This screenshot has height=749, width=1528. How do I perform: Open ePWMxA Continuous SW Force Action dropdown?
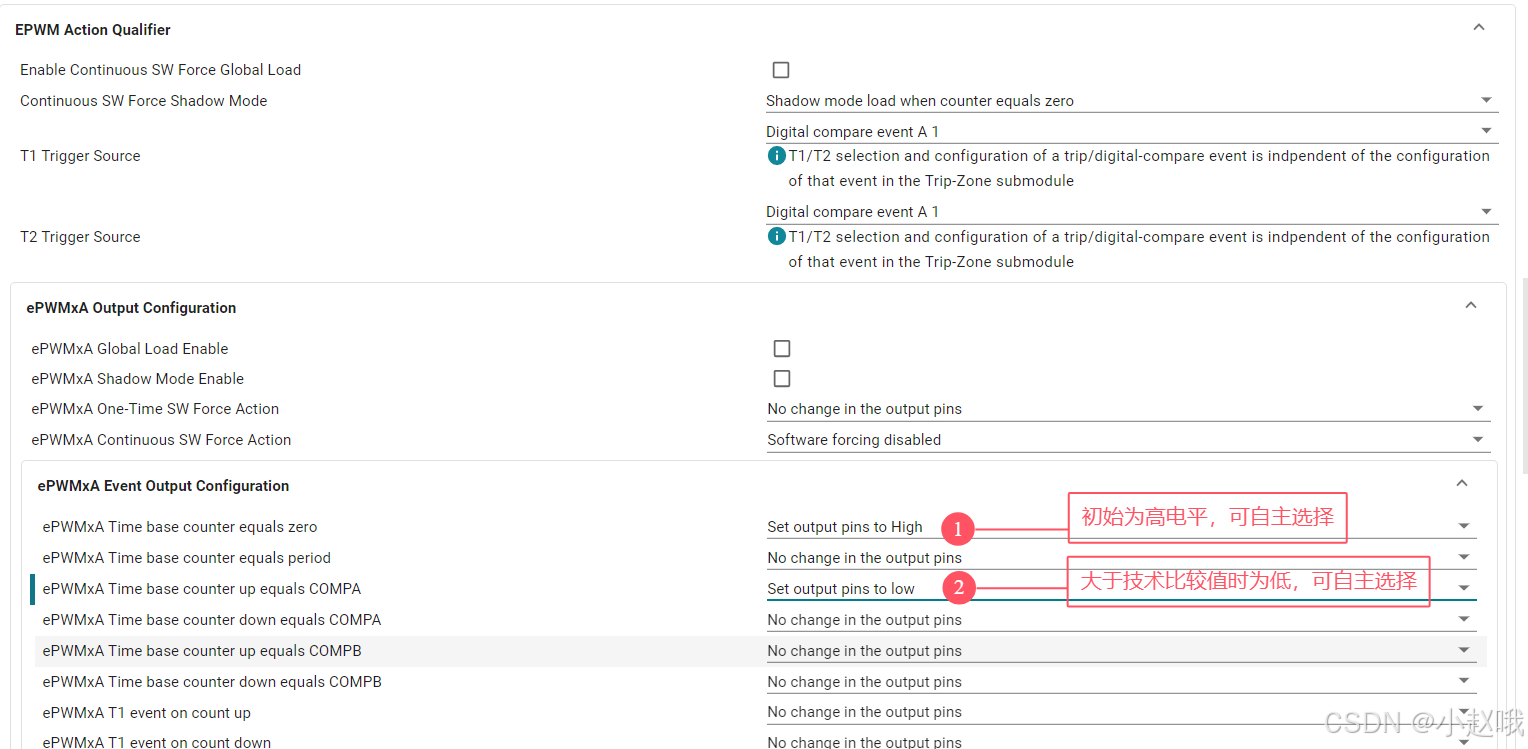pos(1128,440)
